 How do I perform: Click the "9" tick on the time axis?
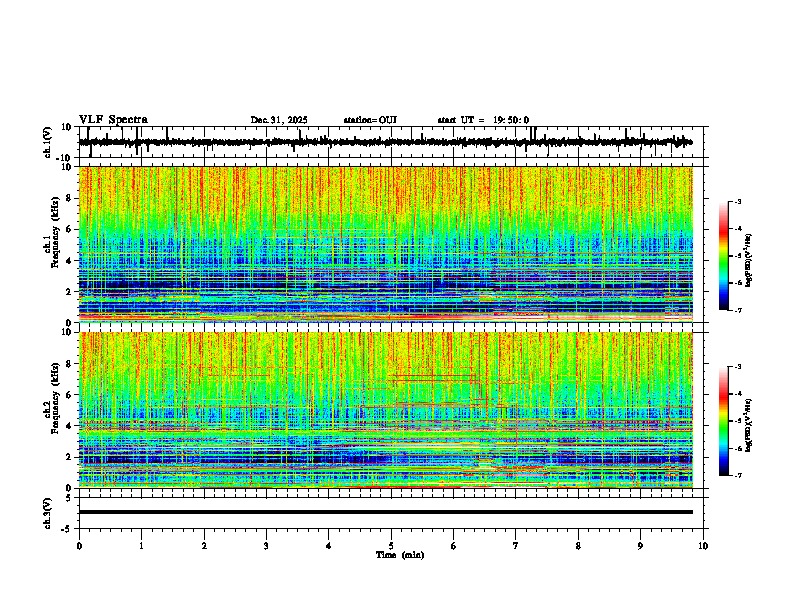[x=640, y=546]
